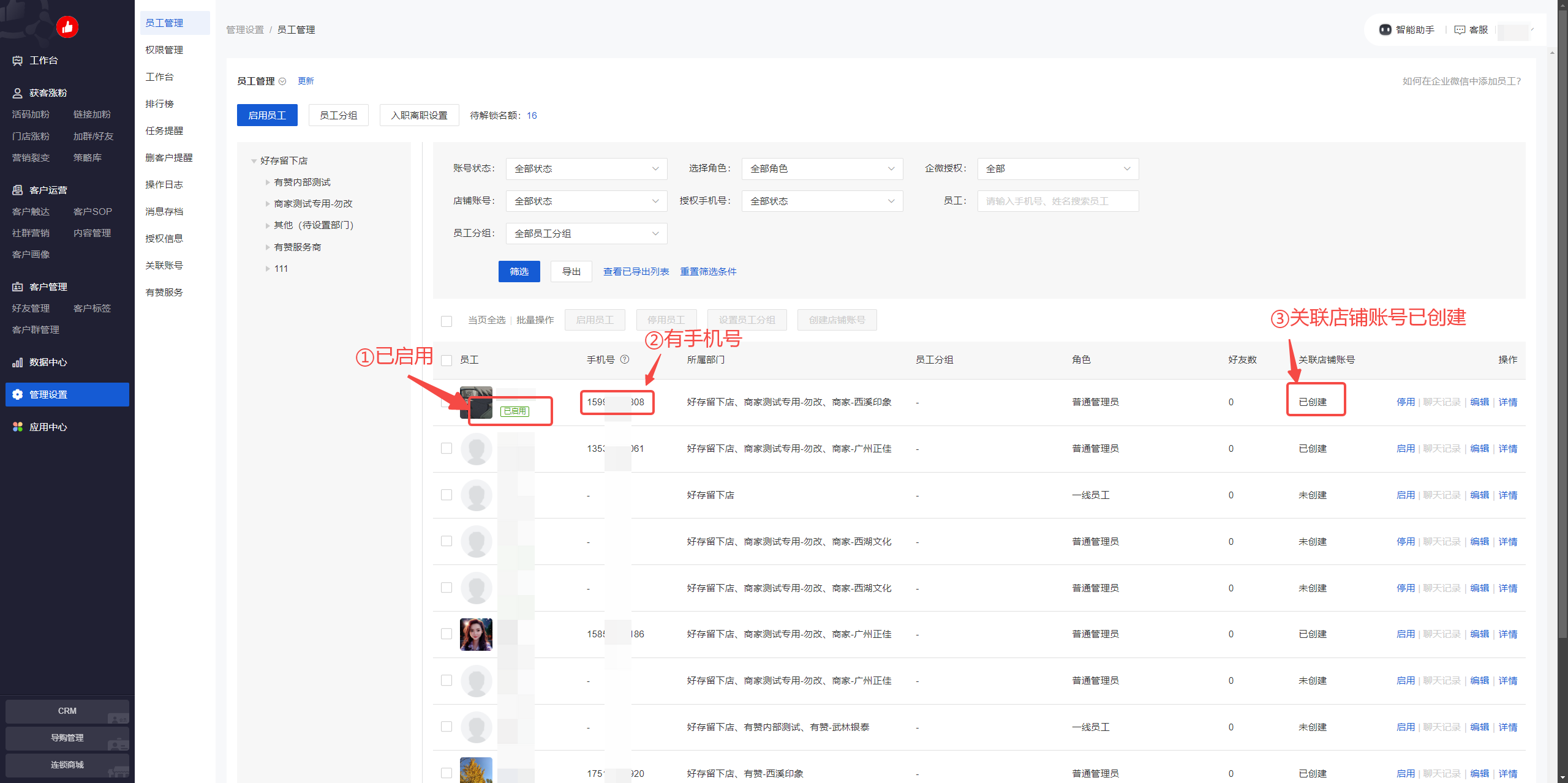Select the checkbox for the 一线员工 row

(447, 495)
